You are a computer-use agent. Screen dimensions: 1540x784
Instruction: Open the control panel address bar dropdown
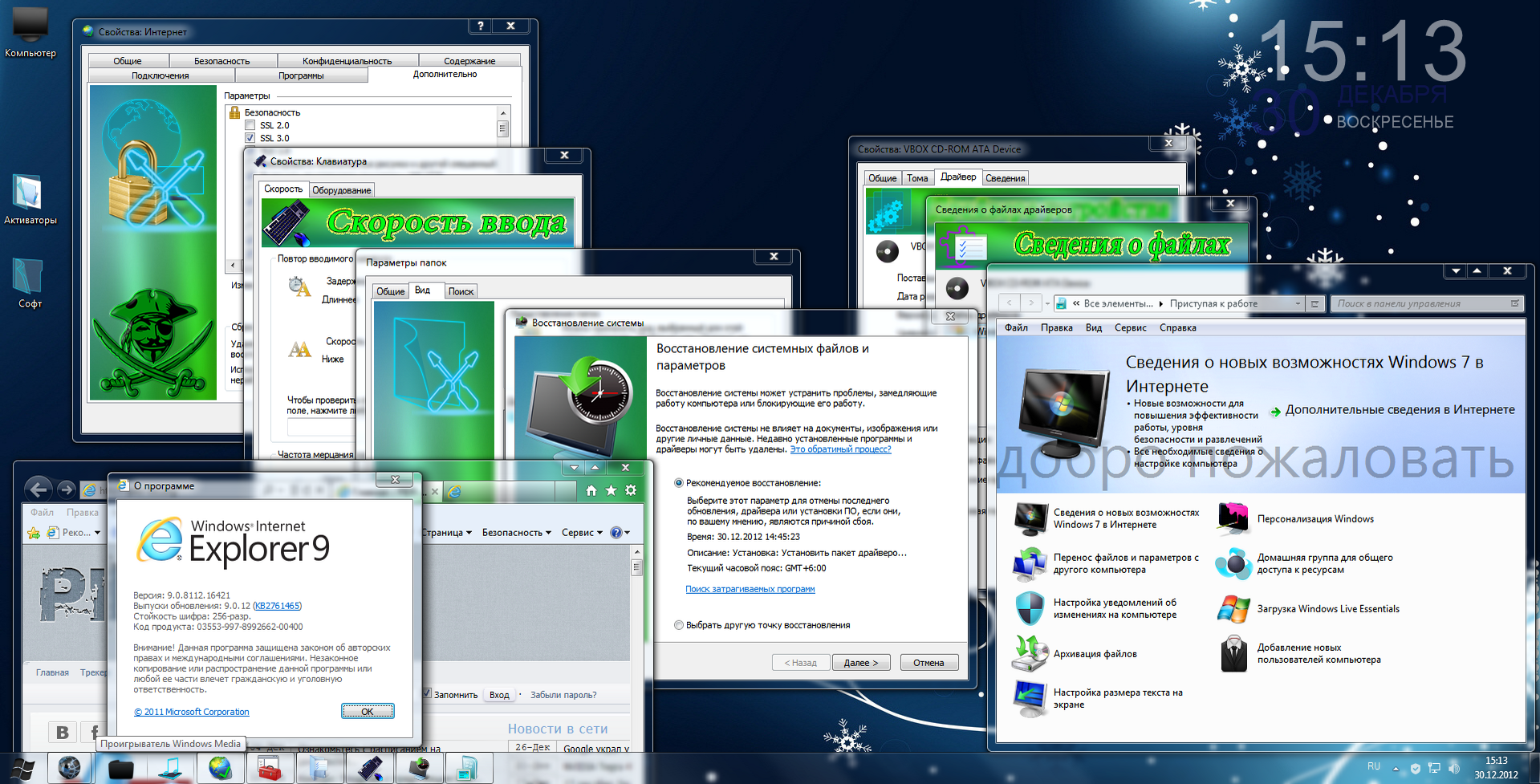tap(1298, 303)
